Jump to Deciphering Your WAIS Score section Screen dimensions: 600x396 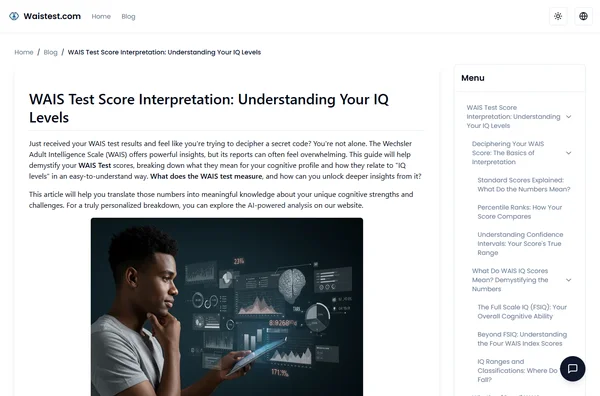tap(508, 153)
